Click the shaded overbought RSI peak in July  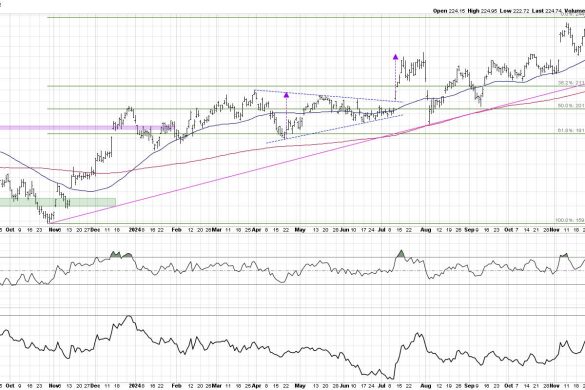(401, 254)
